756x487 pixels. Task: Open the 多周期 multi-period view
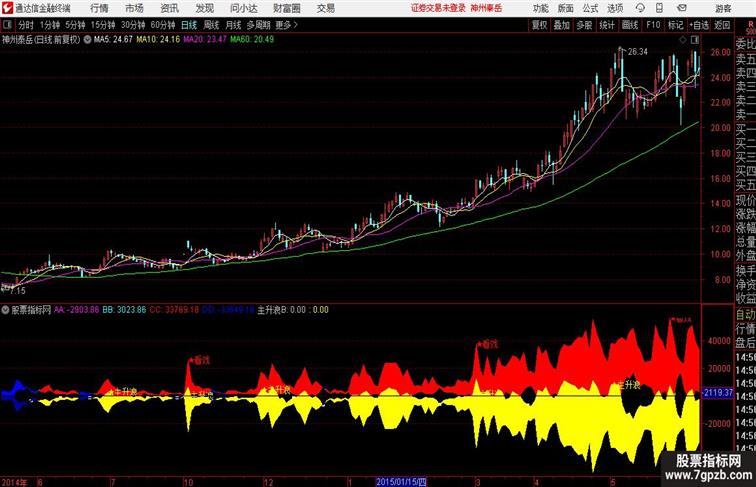258,25
